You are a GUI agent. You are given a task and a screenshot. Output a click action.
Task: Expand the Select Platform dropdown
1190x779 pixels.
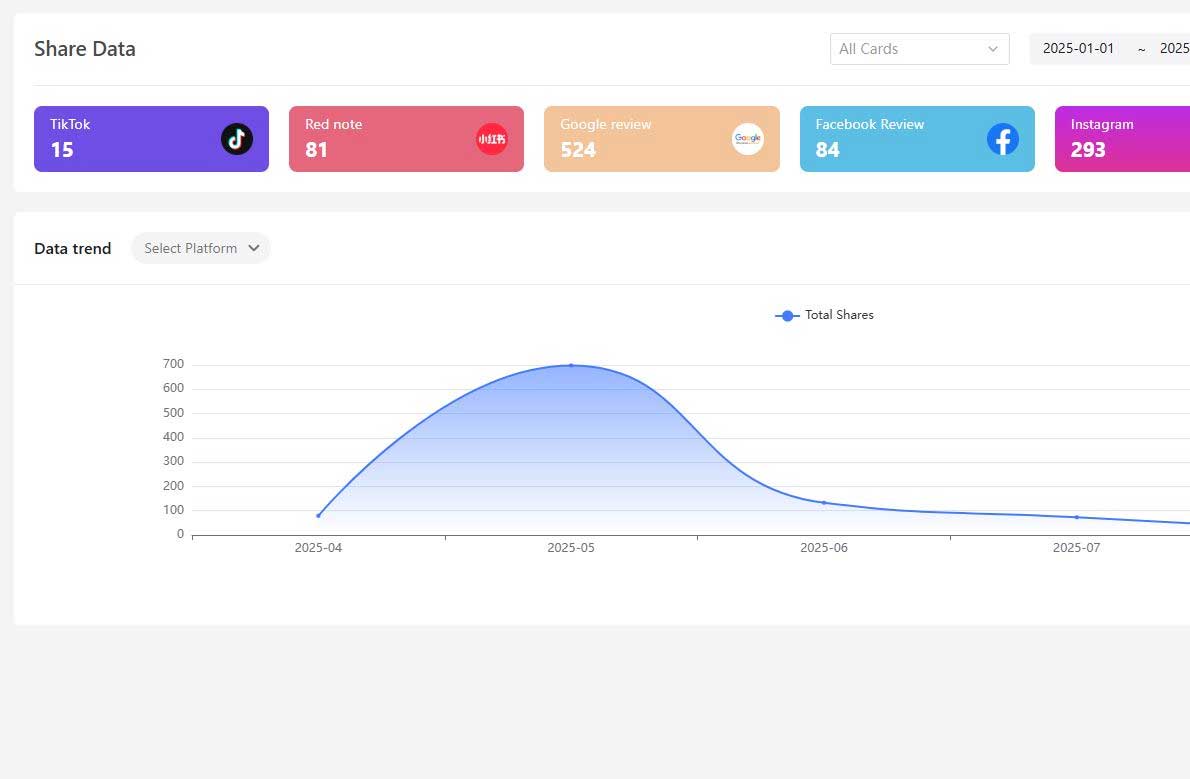pos(201,248)
